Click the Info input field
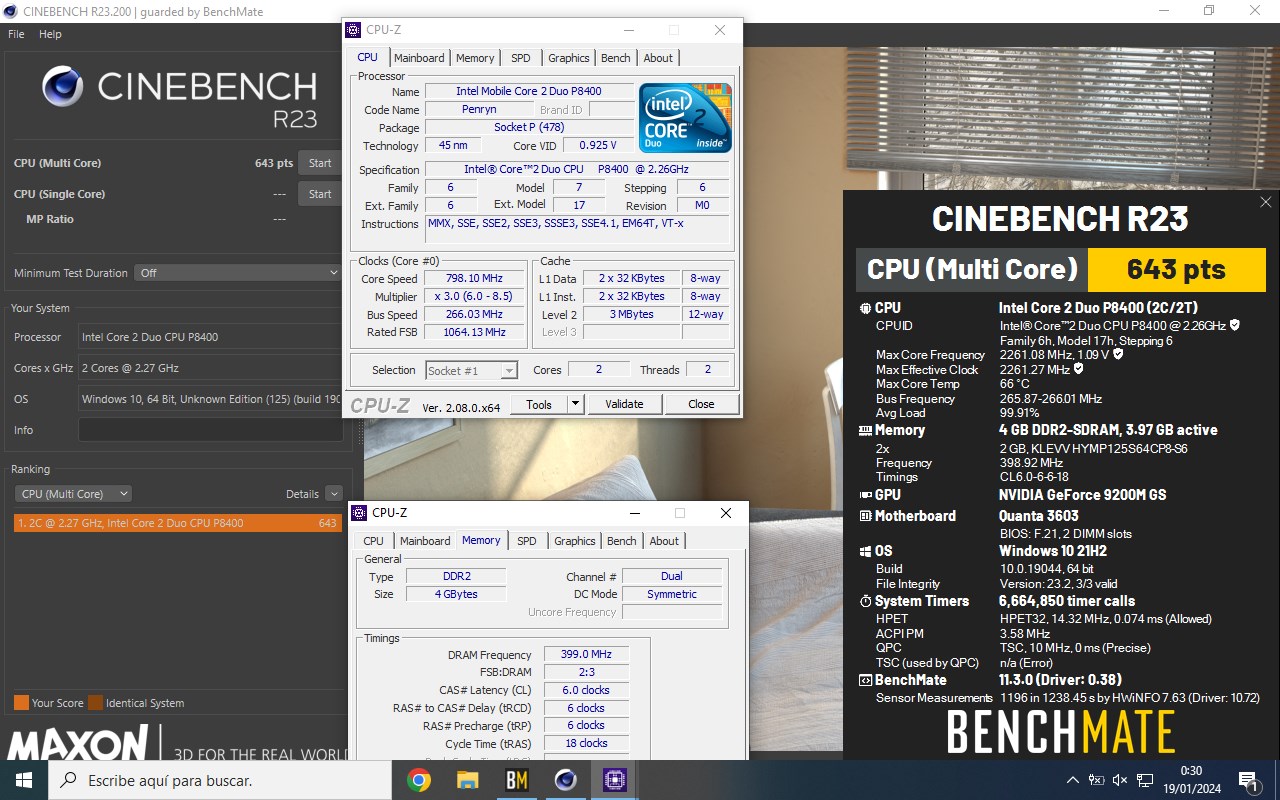 pyautogui.click(x=210, y=430)
